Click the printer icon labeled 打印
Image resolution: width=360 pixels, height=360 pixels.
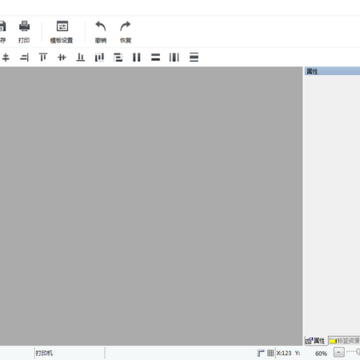[x=24, y=26]
